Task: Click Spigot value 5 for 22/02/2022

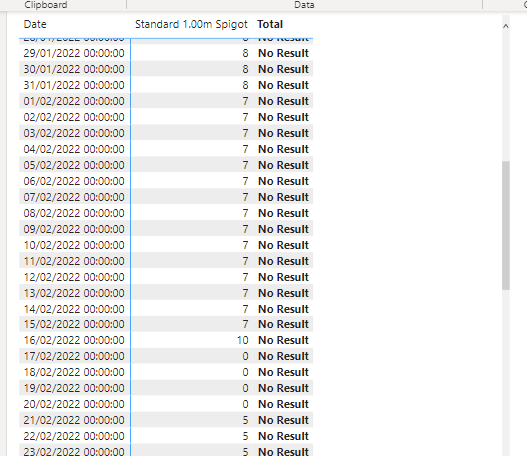Action: (245, 436)
